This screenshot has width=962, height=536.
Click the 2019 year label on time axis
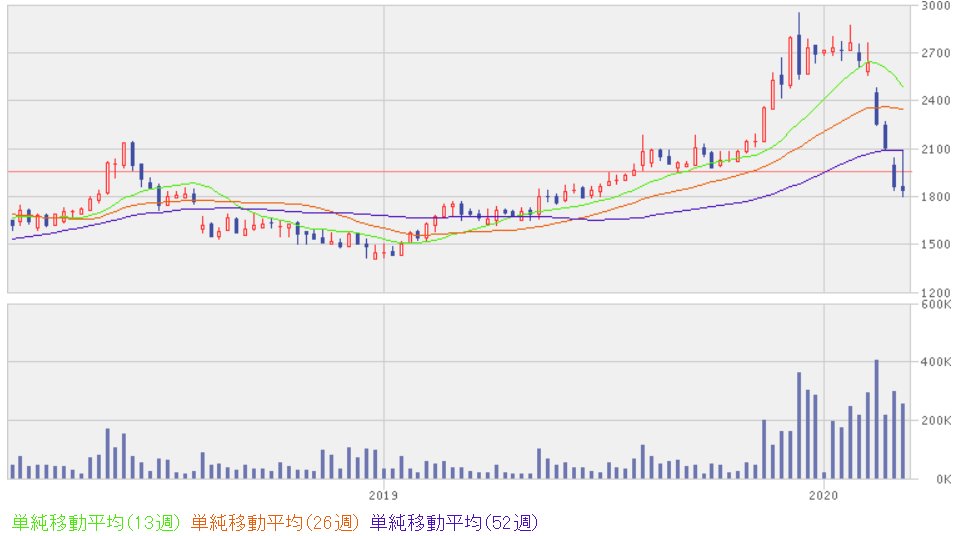pos(383,495)
